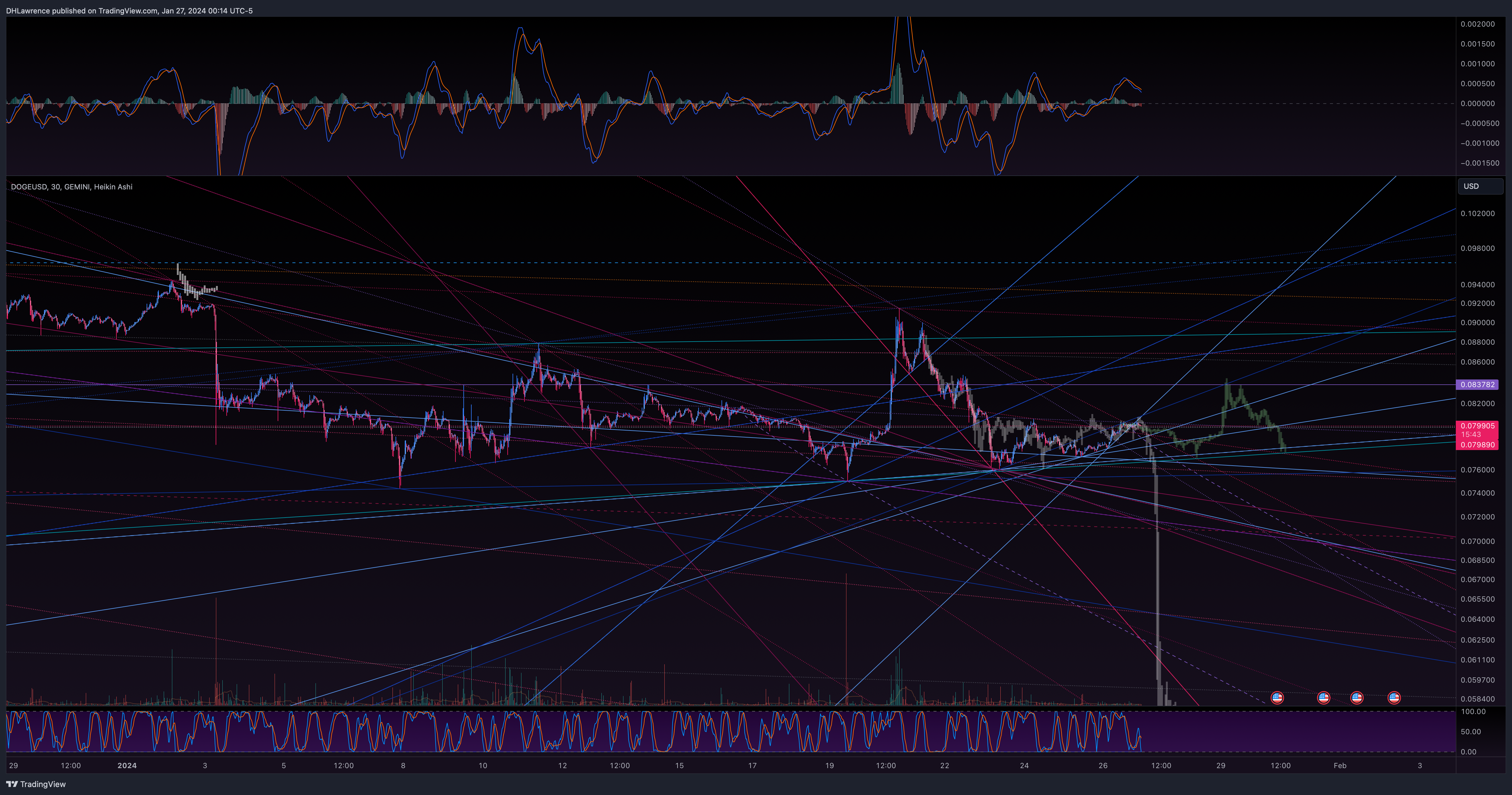Click the 0.064000 price axis label

pos(1477,619)
